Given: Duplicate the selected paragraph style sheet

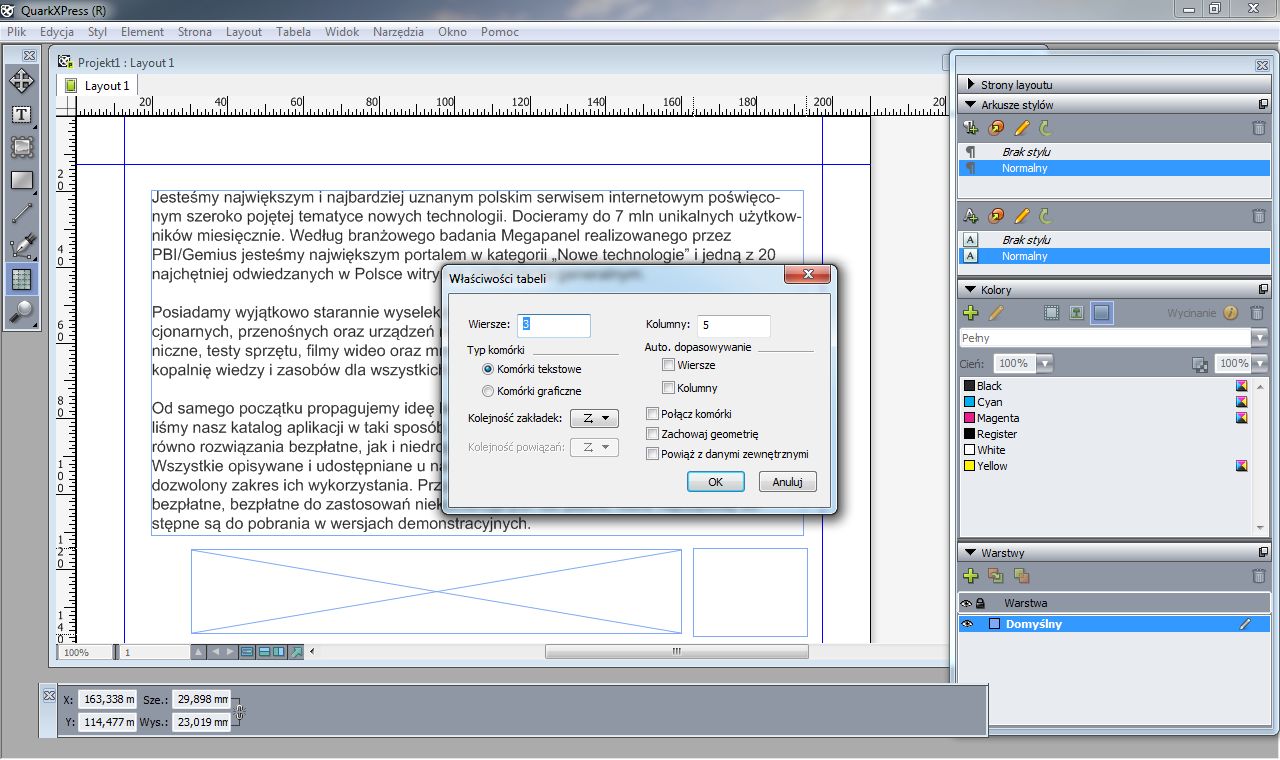Looking at the screenshot, I should pos(996,128).
